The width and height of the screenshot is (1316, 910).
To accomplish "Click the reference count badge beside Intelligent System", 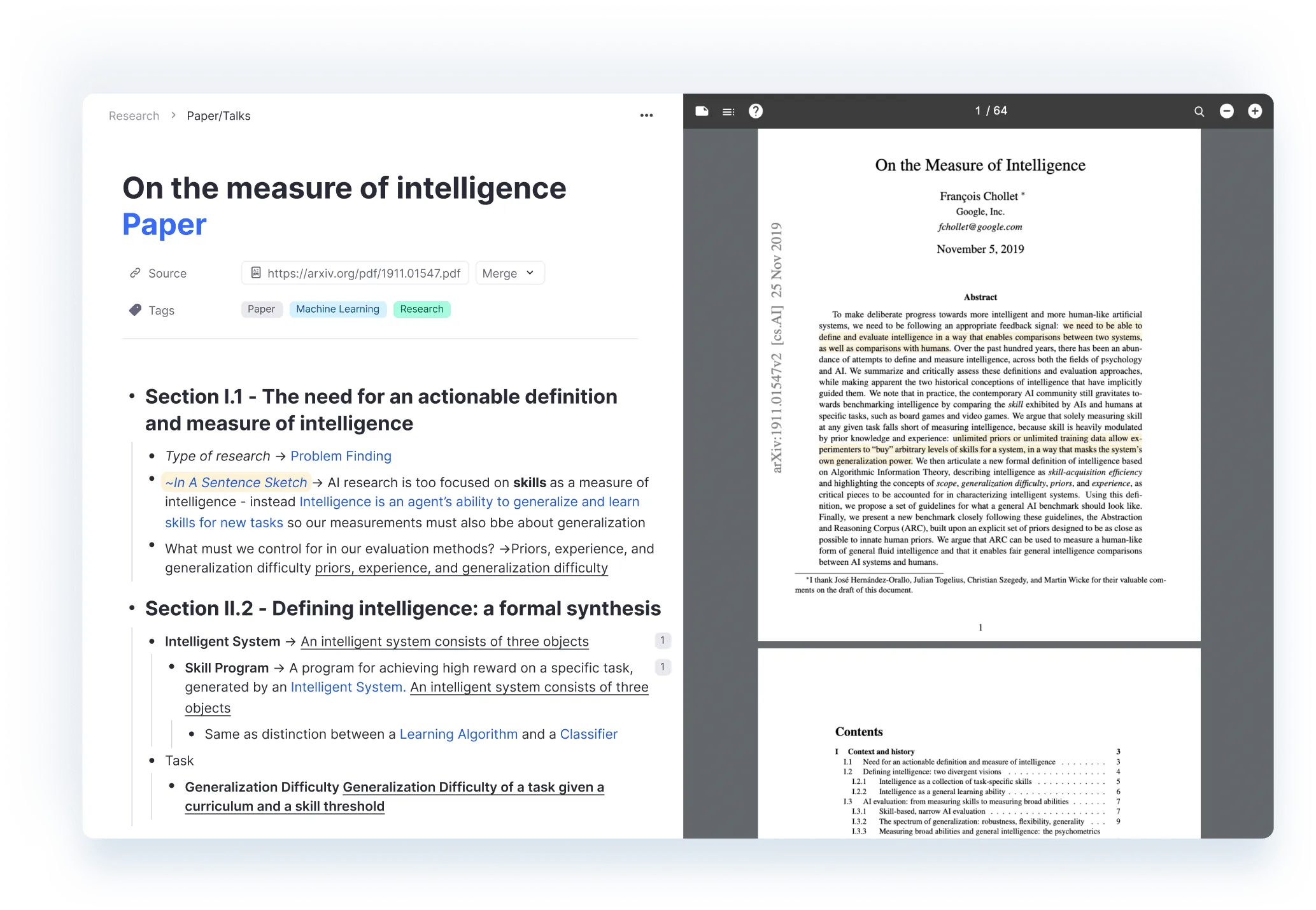I will [x=662, y=640].
